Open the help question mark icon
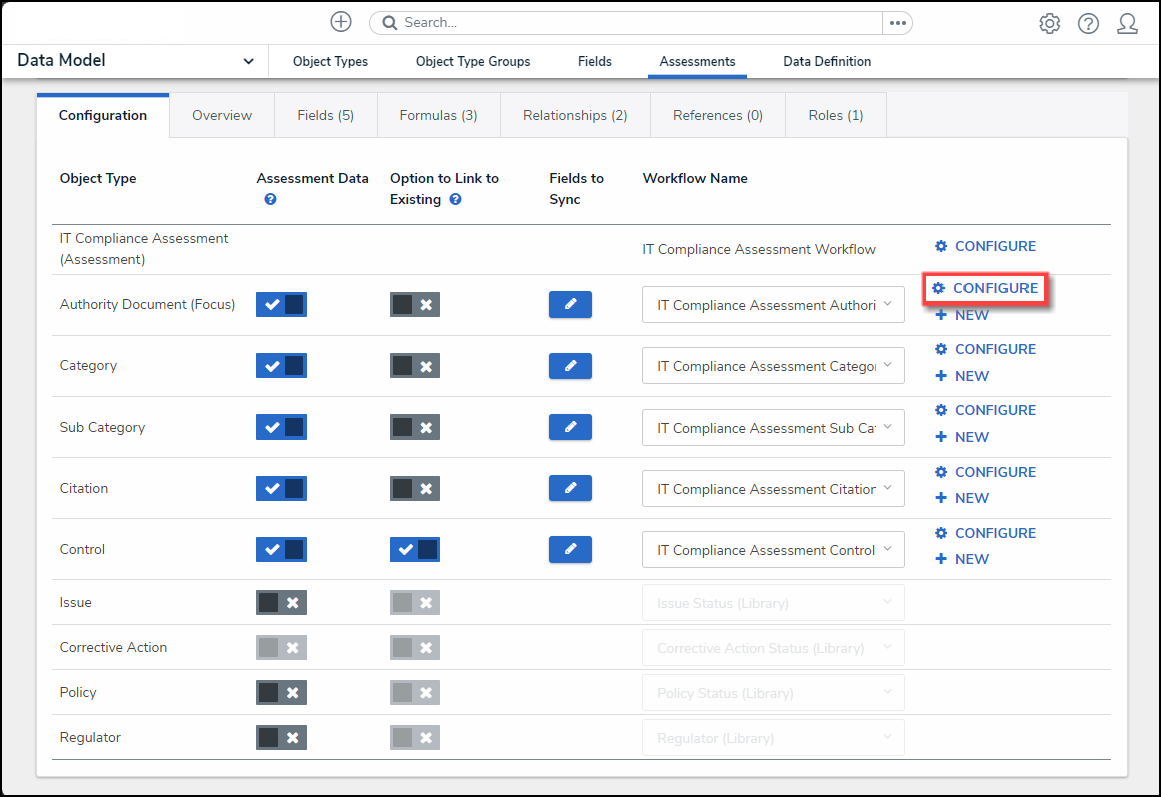The width and height of the screenshot is (1161, 797). (1088, 23)
